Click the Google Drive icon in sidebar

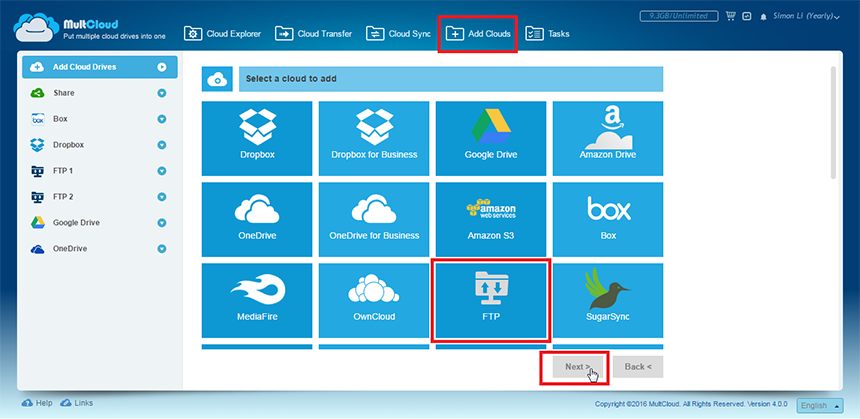point(37,223)
